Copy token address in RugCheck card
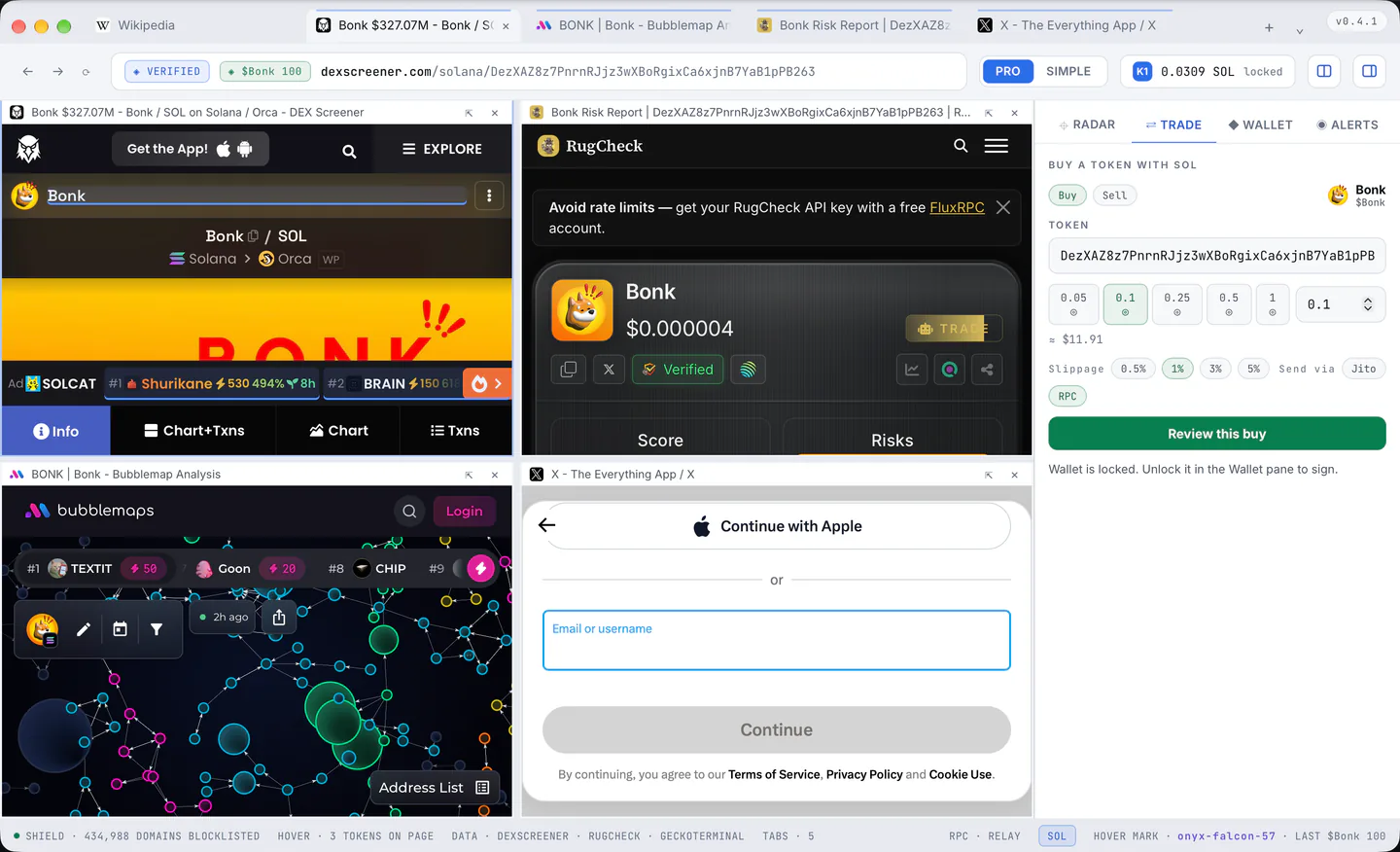This screenshot has width=1400, height=852. (569, 370)
